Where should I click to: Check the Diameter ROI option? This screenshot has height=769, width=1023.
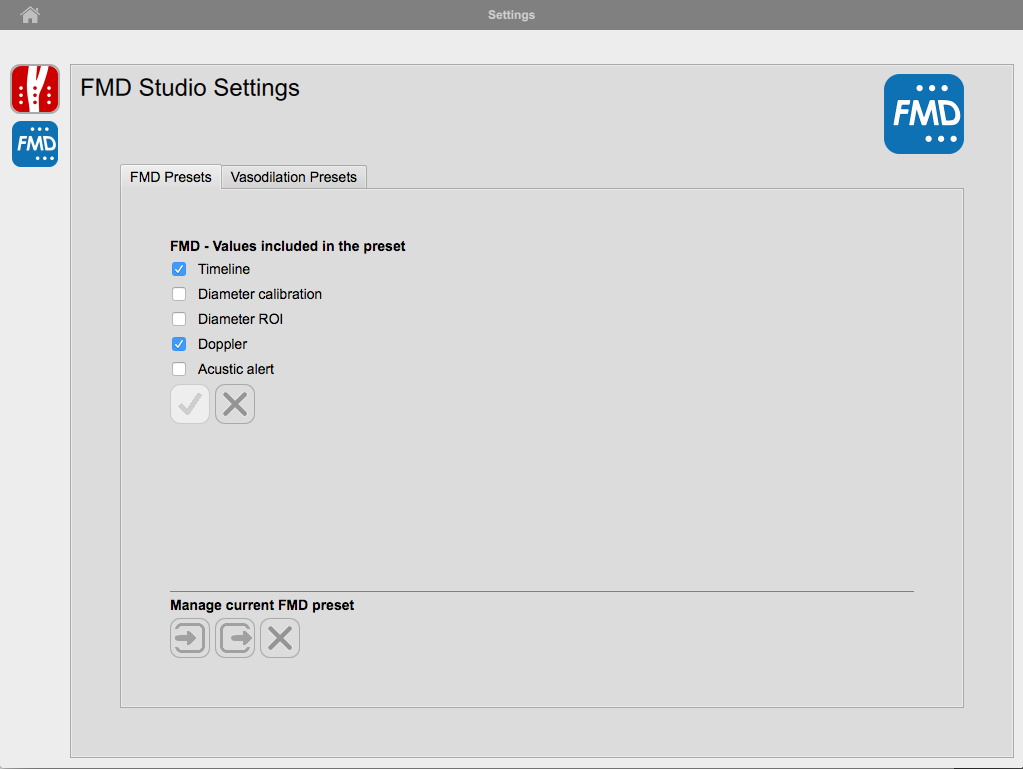[x=179, y=319]
